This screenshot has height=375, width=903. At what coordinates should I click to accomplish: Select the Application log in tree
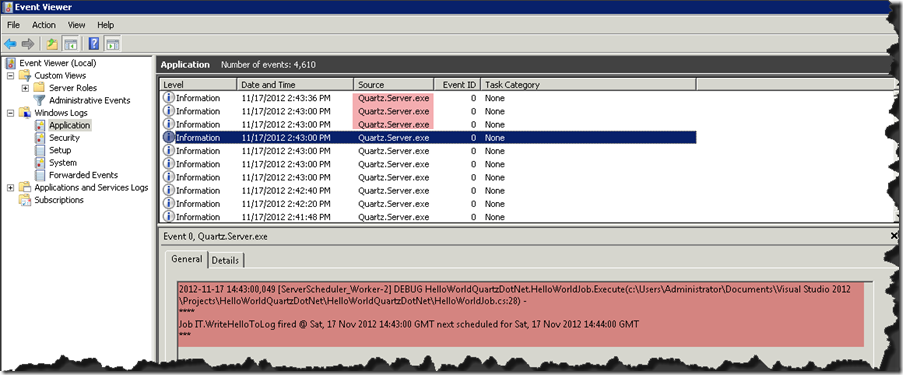click(69, 125)
